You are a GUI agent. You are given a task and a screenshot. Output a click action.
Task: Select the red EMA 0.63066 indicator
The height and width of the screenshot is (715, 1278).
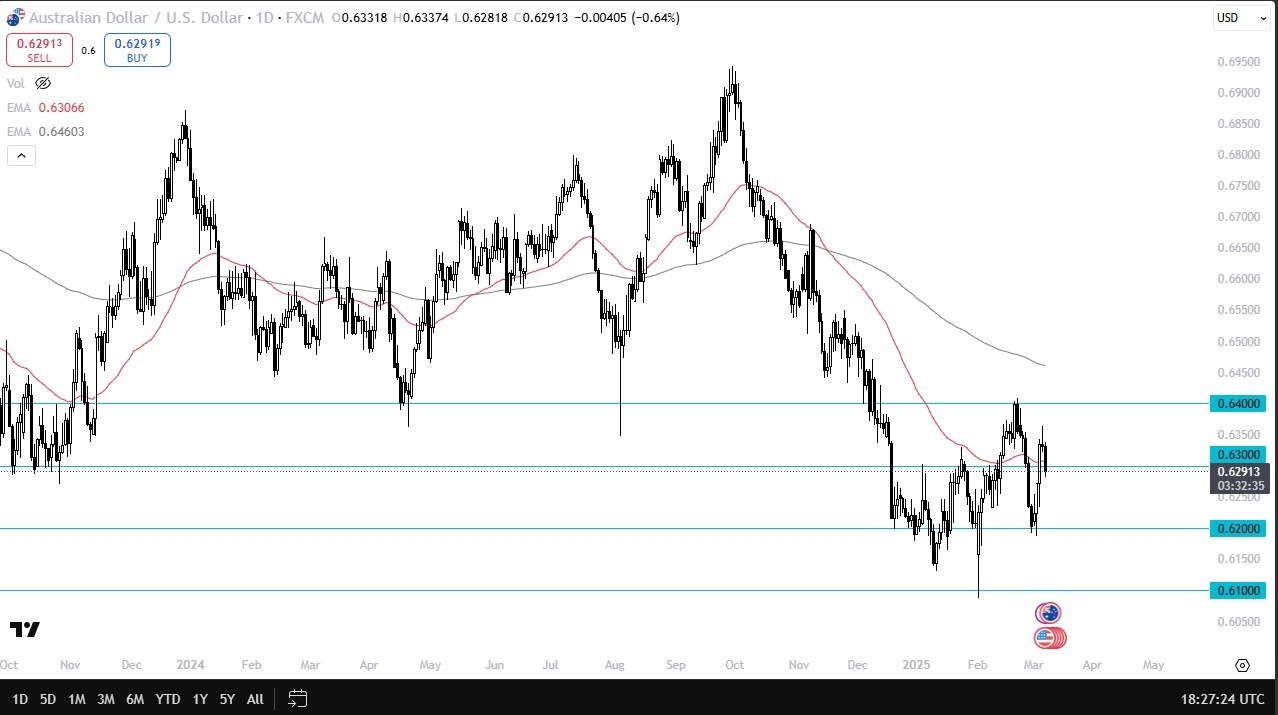coord(60,108)
